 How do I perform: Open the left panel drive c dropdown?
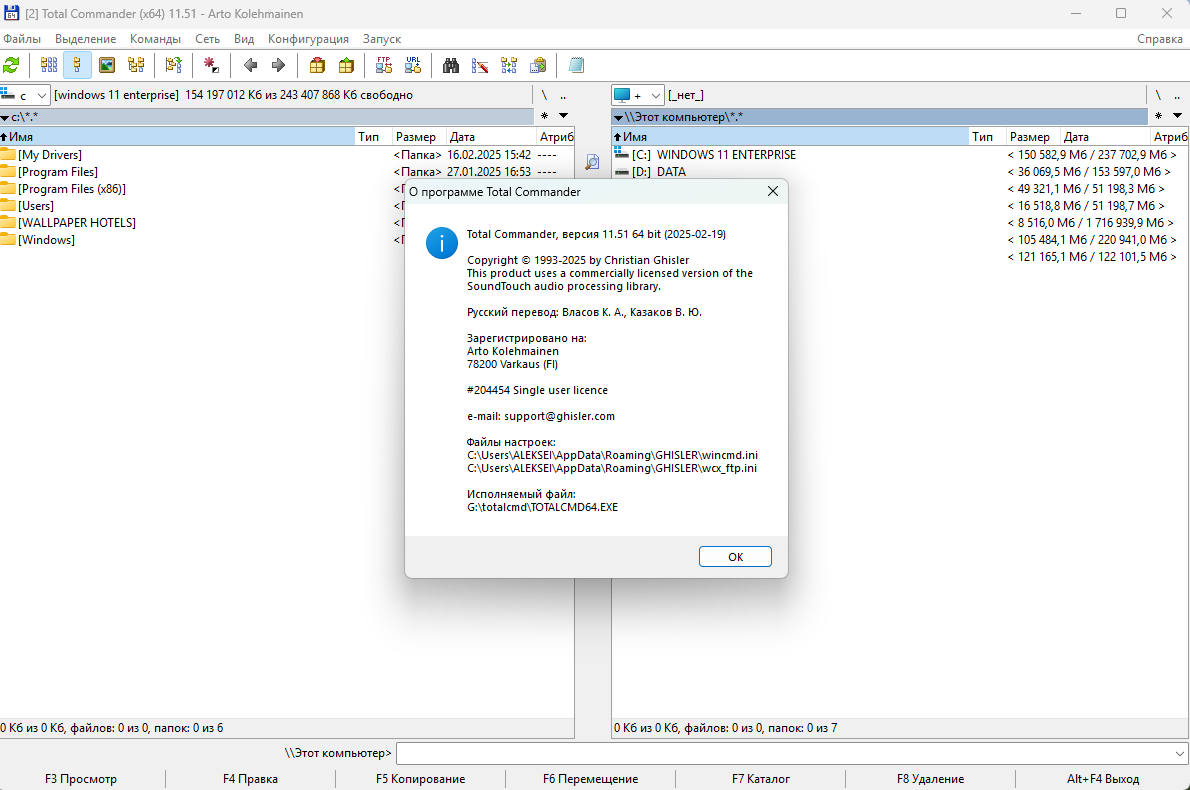[25, 95]
